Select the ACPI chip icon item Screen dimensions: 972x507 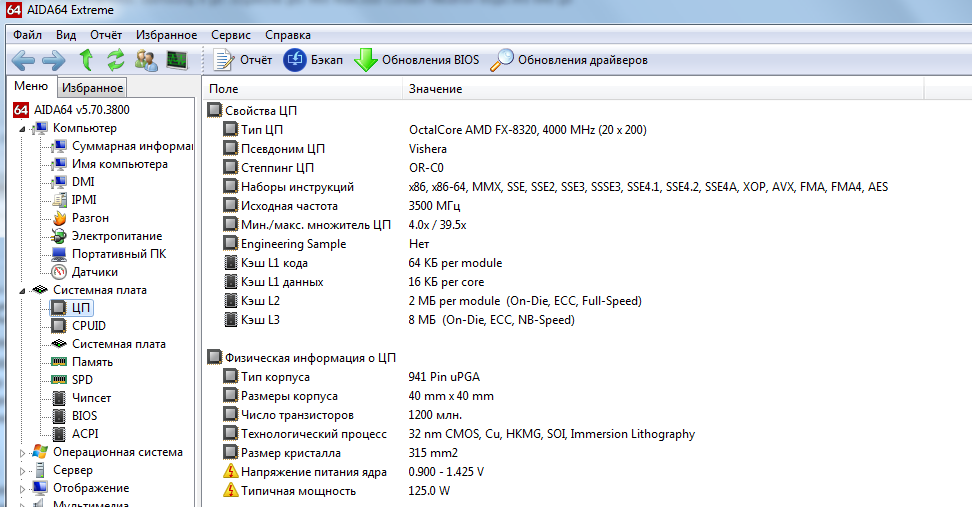59,434
